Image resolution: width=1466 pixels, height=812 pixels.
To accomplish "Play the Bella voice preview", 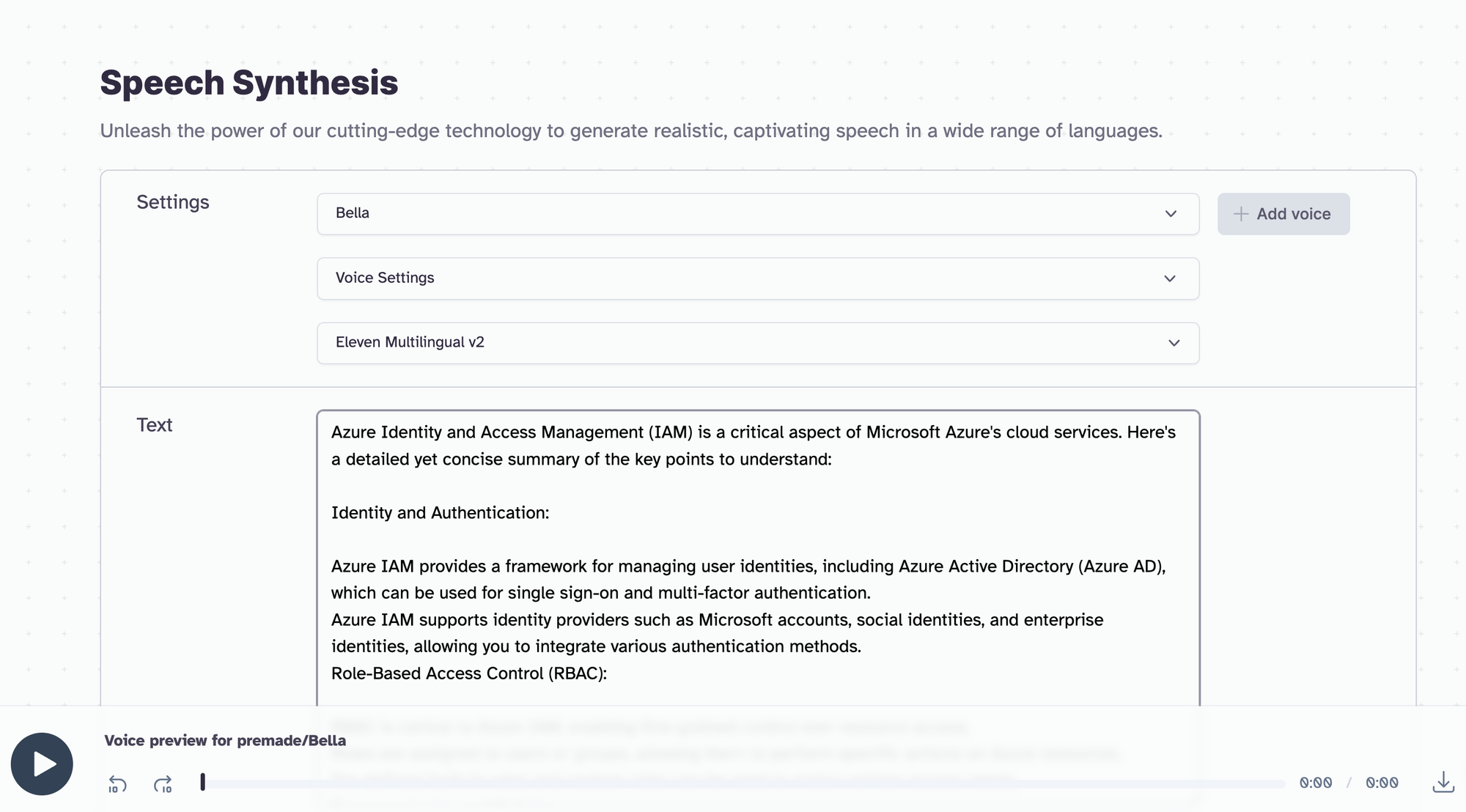I will pos(42,764).
